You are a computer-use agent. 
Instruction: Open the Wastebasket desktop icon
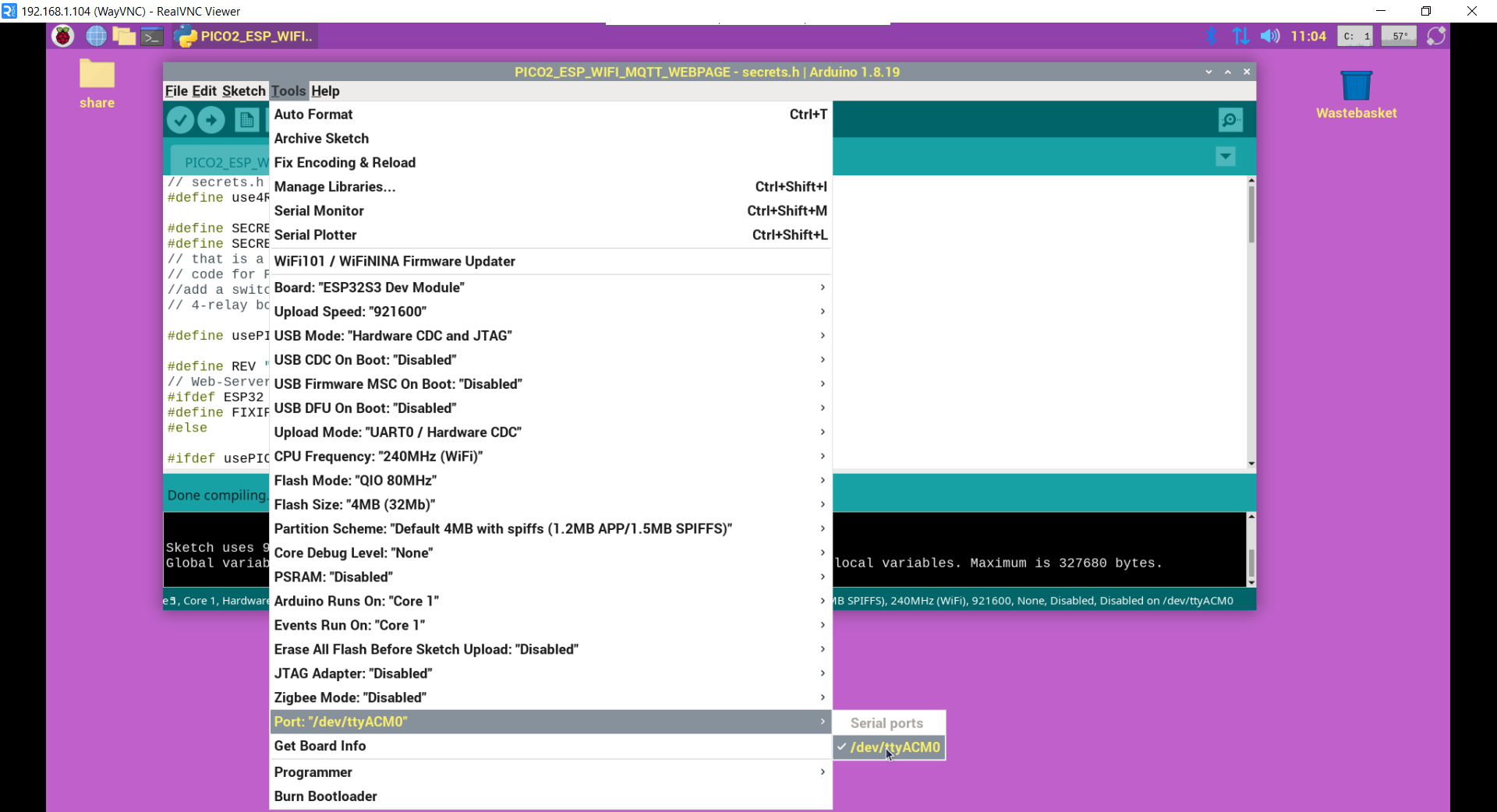click(x=1356, y=94)
